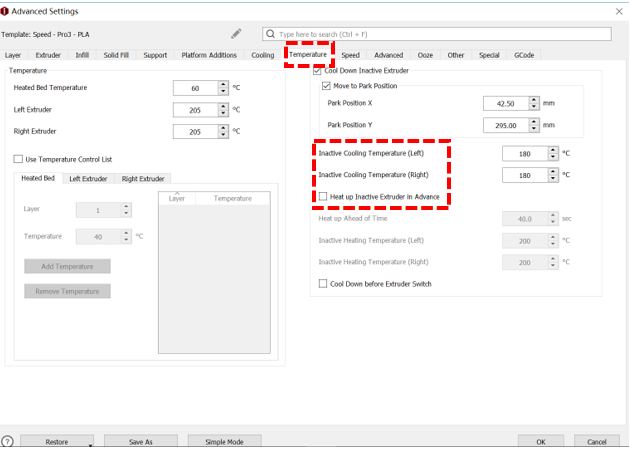Expand the Restore button dropdown arrow

click(89, 444)
